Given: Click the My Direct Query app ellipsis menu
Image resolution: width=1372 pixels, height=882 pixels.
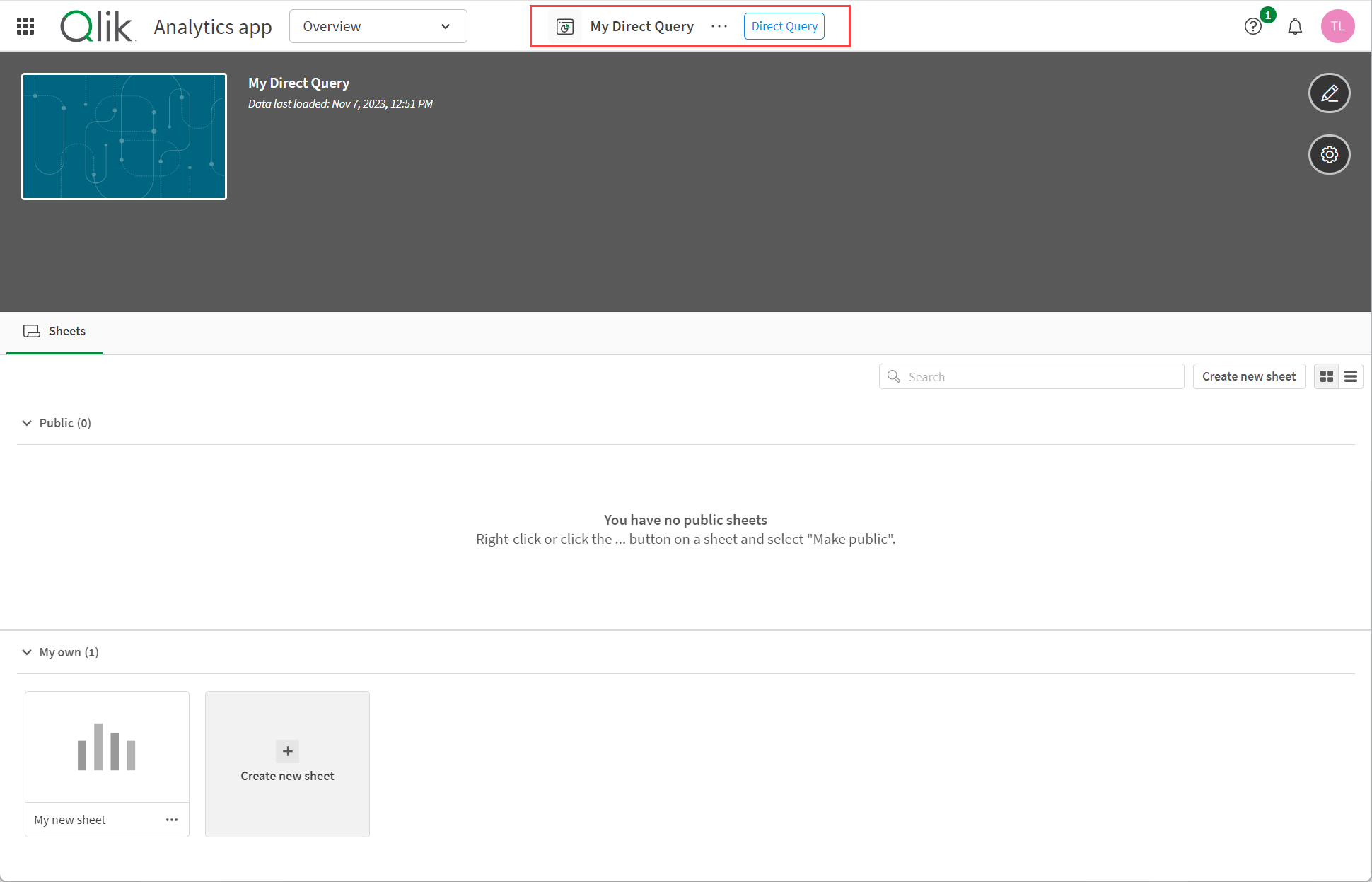Looking at the screenshot, I should (x=720, y=26).
